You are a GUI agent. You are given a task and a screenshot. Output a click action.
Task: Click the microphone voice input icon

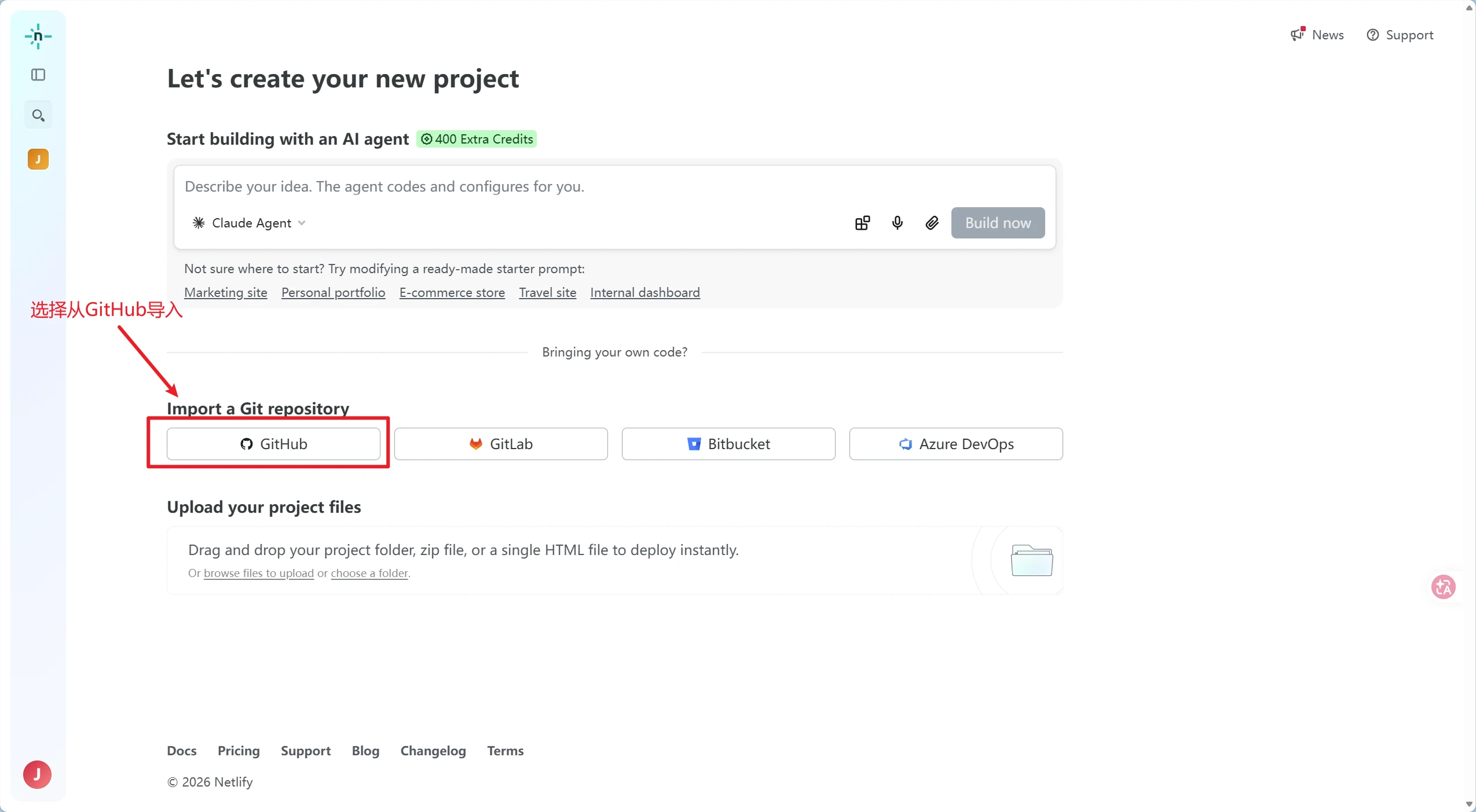click(x=897, y=223)
